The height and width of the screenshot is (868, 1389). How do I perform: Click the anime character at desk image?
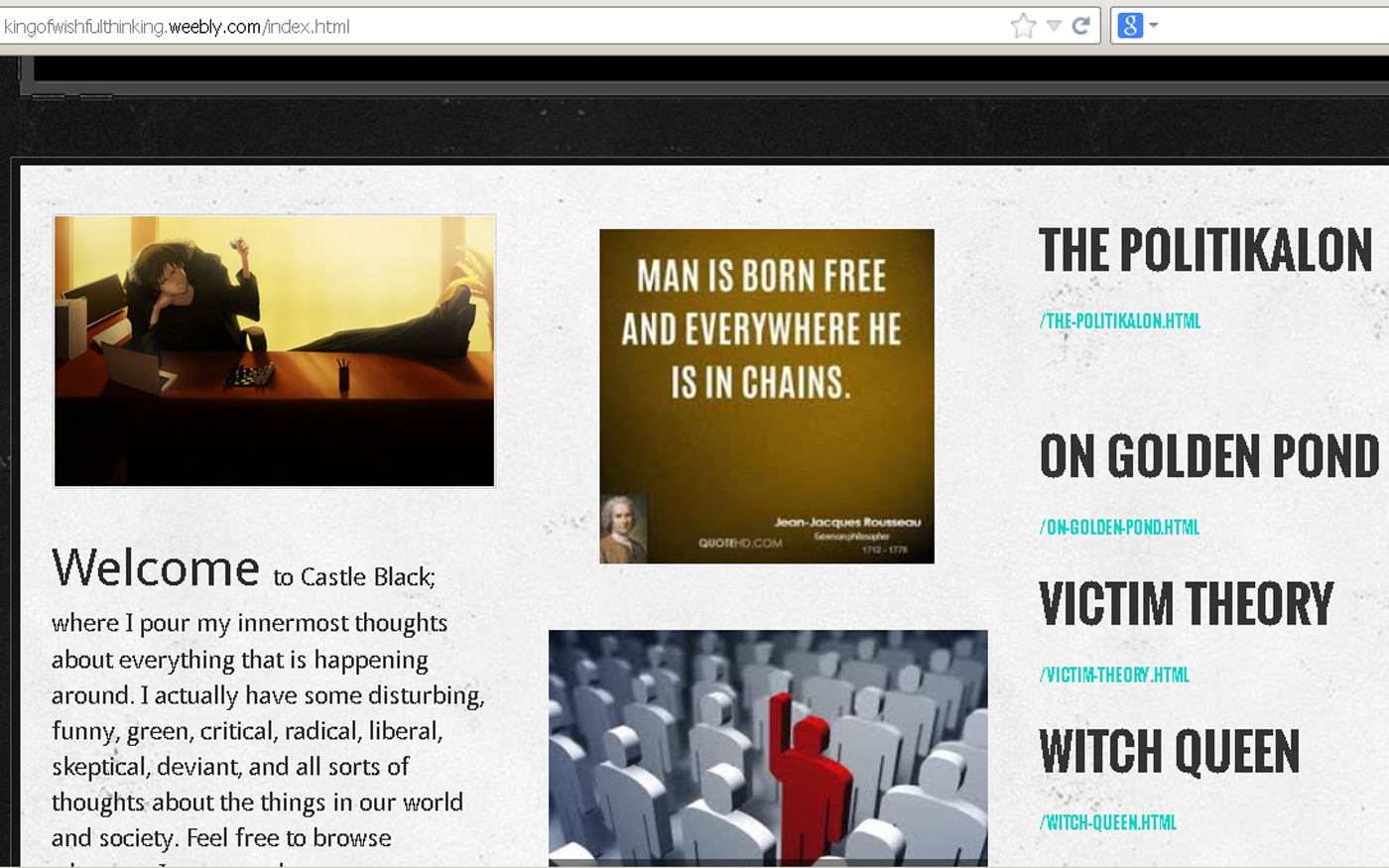(x=274, y=351)
